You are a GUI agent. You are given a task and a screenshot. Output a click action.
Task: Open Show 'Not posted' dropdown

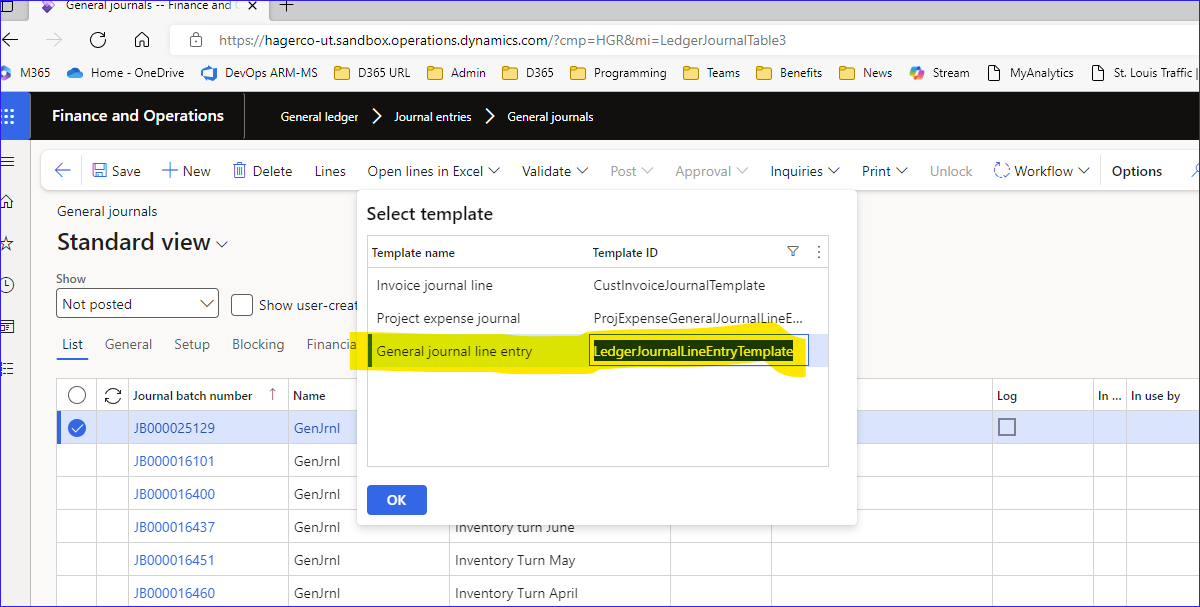138,304
